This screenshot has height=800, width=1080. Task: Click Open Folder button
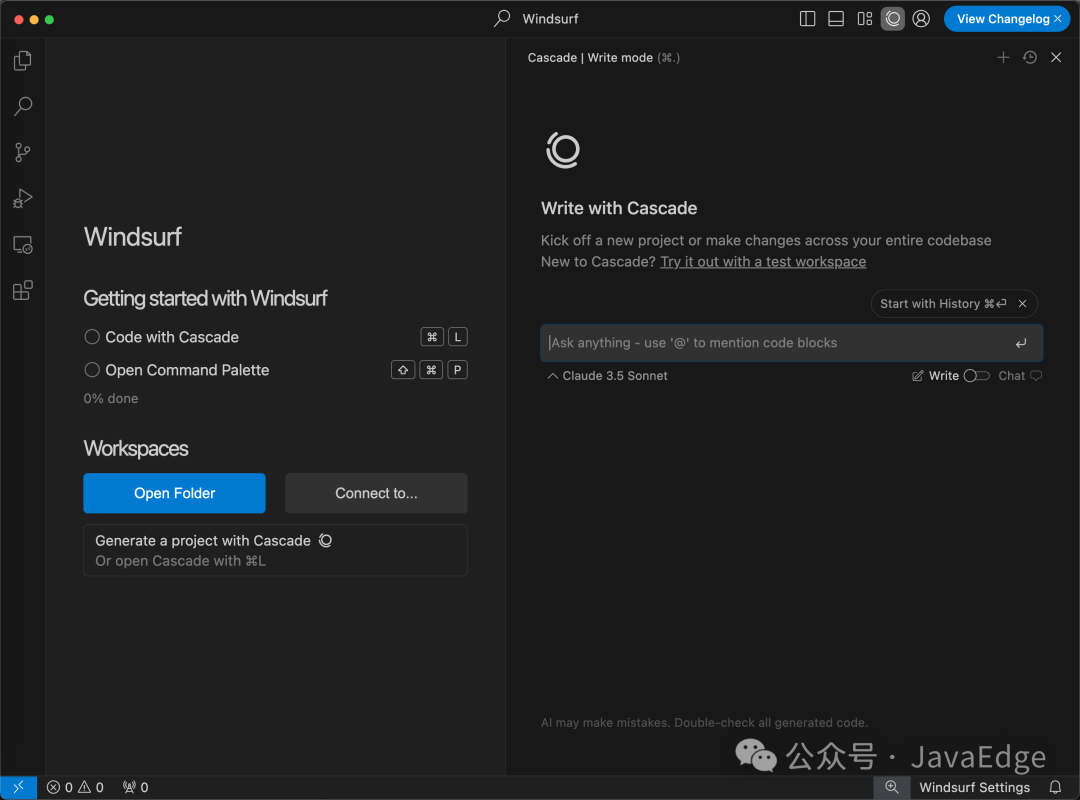pyautogui.click(x=174, y=493)
